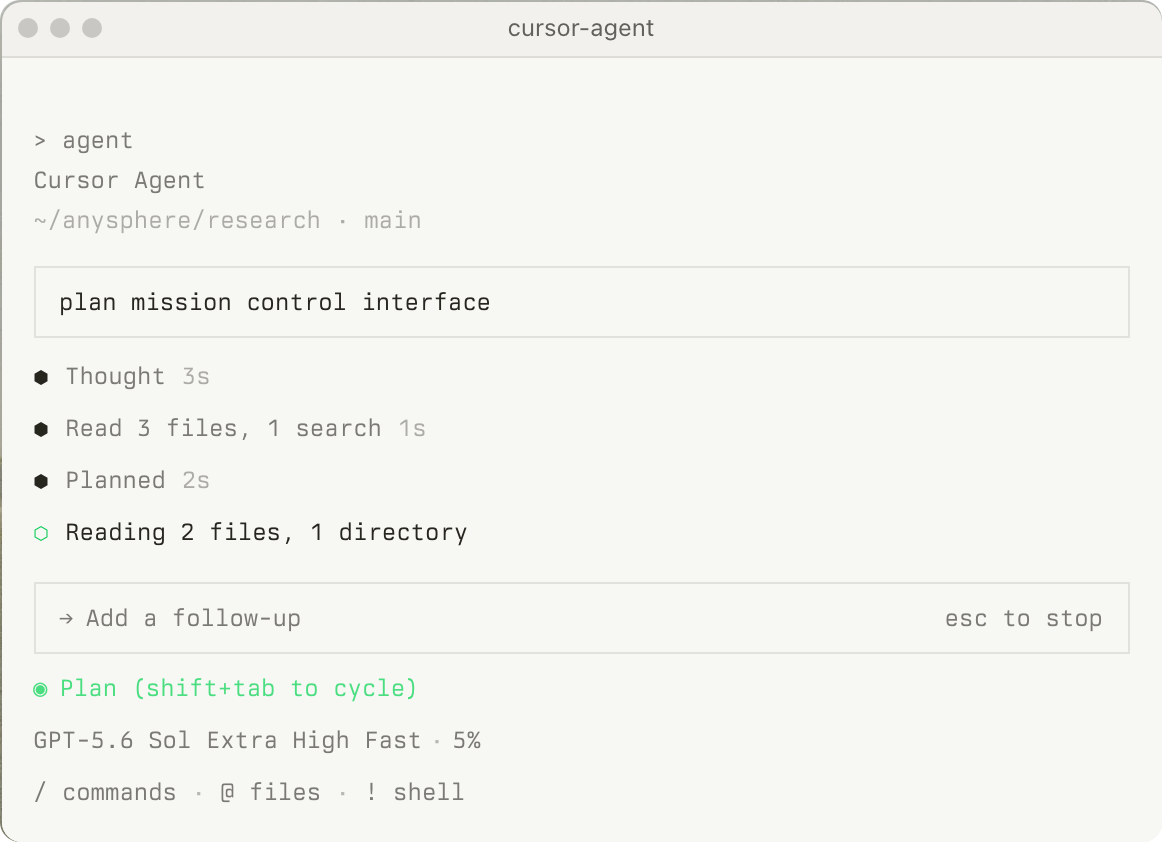1162x842 pixels.
Task: Expand the Planned 2s step
Action: (122, 480)
